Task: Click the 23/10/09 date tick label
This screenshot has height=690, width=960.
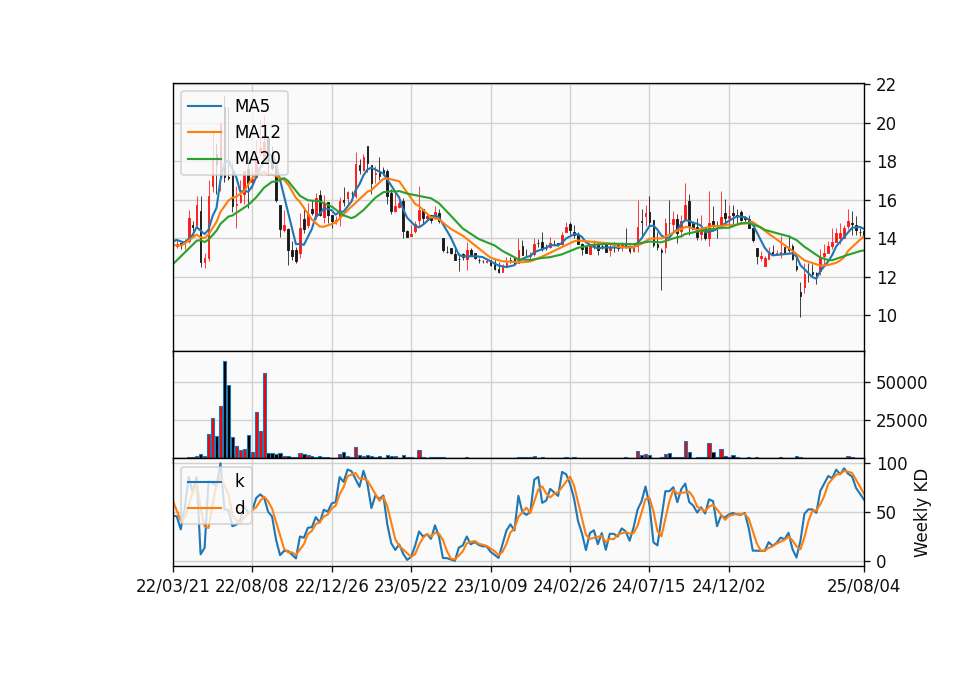Action: point(490,586)
